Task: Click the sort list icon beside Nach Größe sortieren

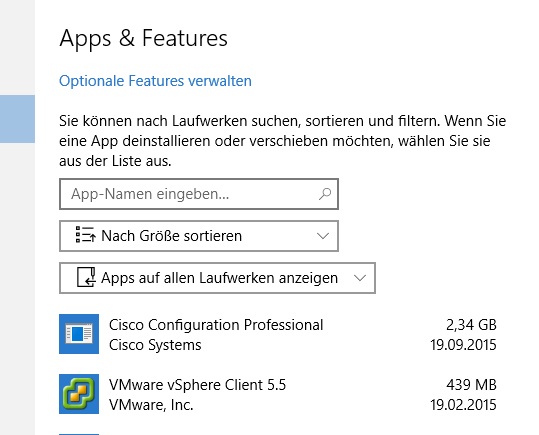Action: coord(85,235)
